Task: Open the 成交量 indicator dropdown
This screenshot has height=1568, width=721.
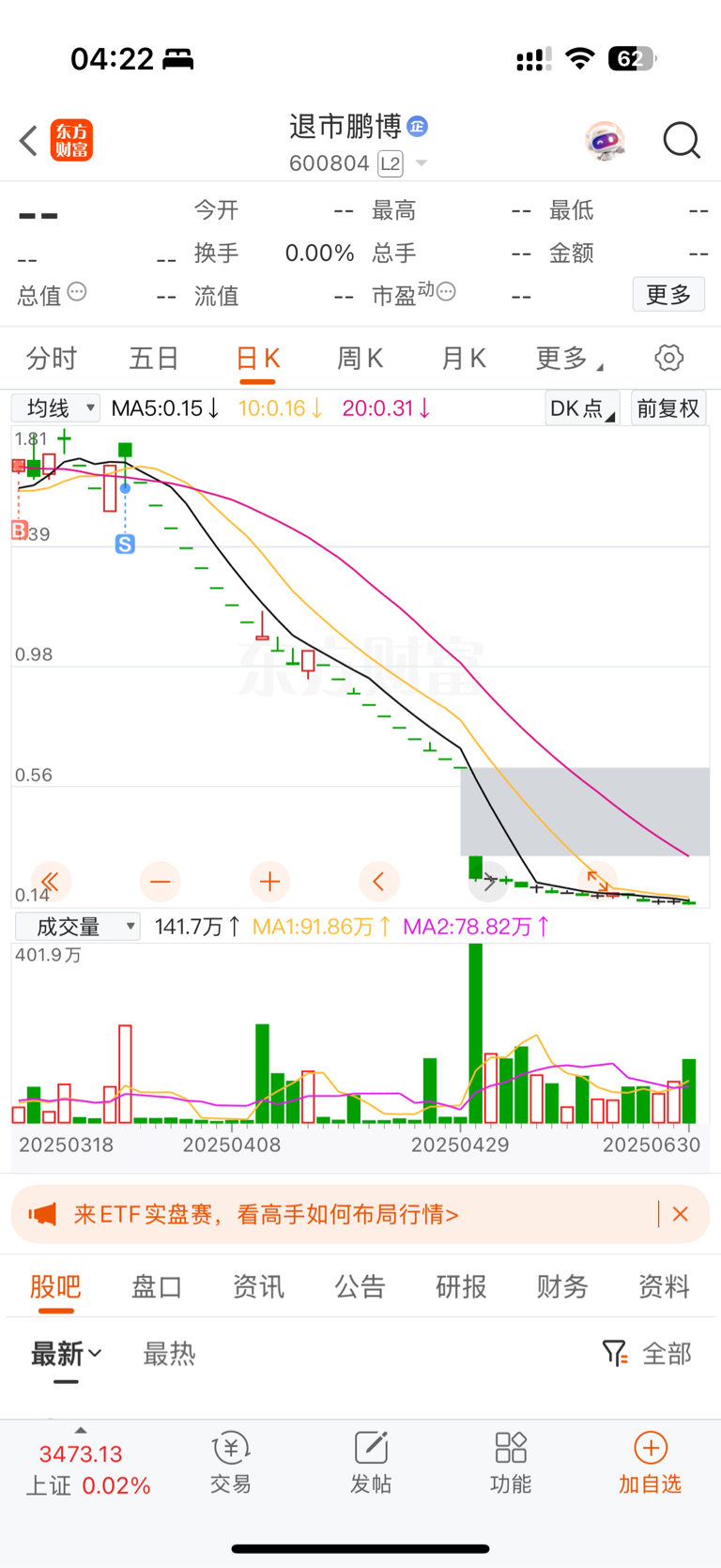Action: tap(78, 927)
